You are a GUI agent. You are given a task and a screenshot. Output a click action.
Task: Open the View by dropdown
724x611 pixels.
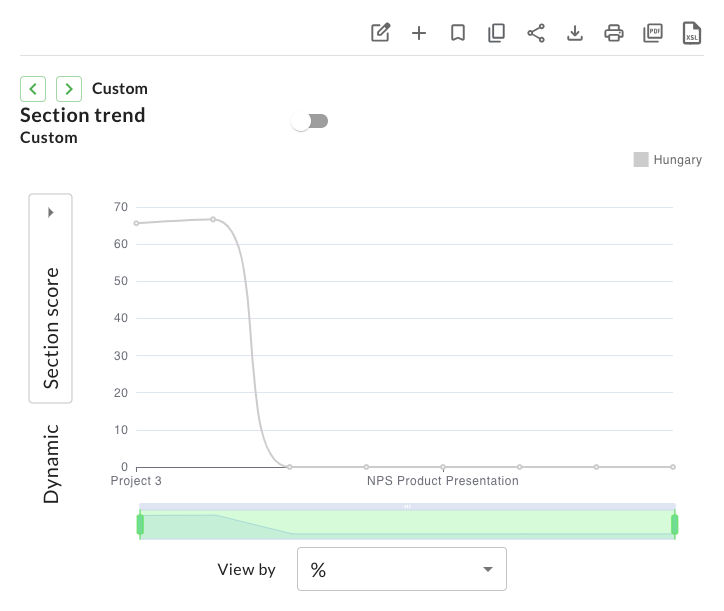coord(402,570)
